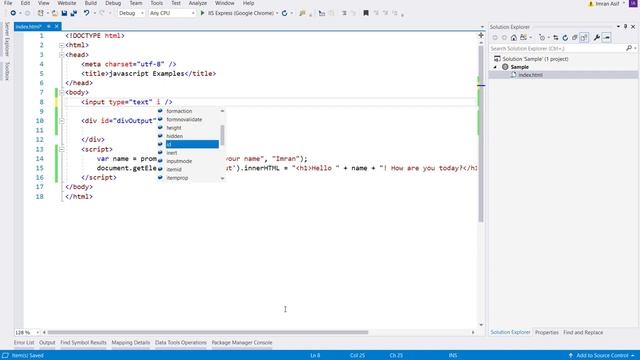Collapse the body tag on line 7
This screenshot has height=360, width=640.
[62, 93]
